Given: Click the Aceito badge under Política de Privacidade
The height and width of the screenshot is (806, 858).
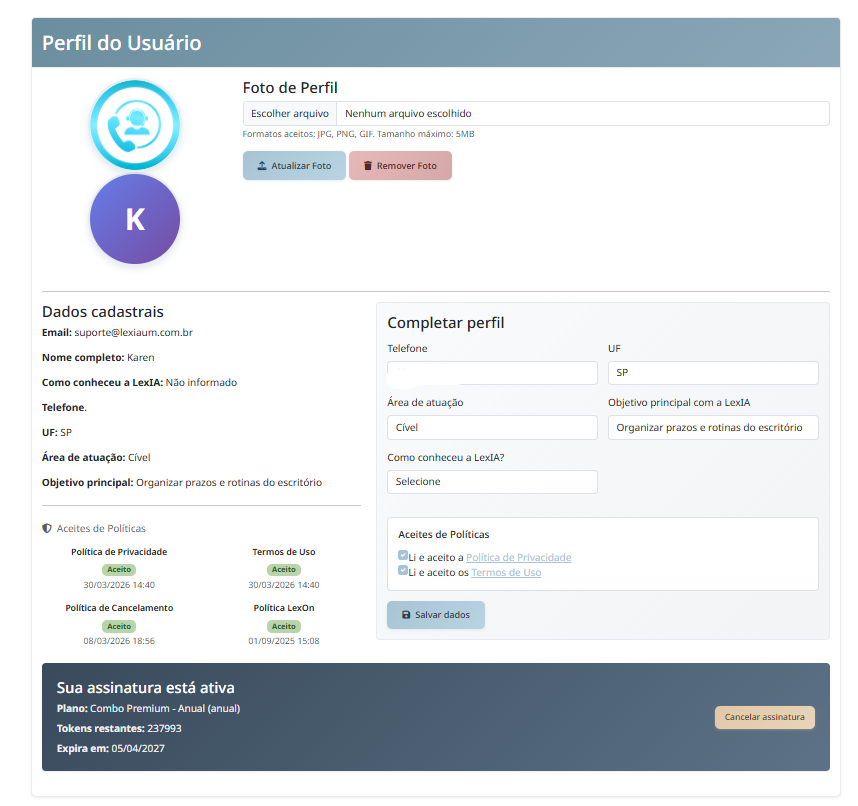Looking at the screenshot, I should [119, 569].
